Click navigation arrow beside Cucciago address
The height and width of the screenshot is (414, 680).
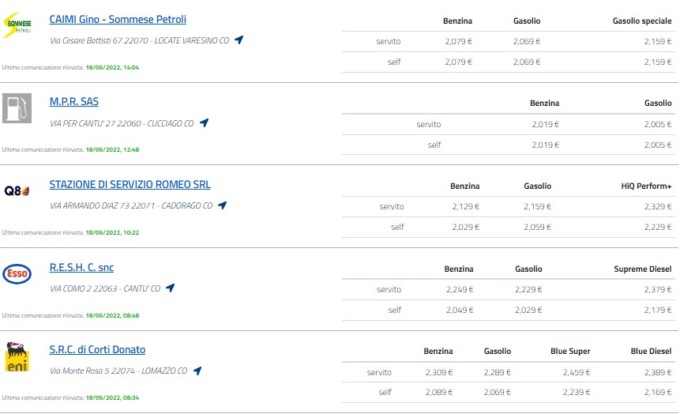tap(204, 123)
